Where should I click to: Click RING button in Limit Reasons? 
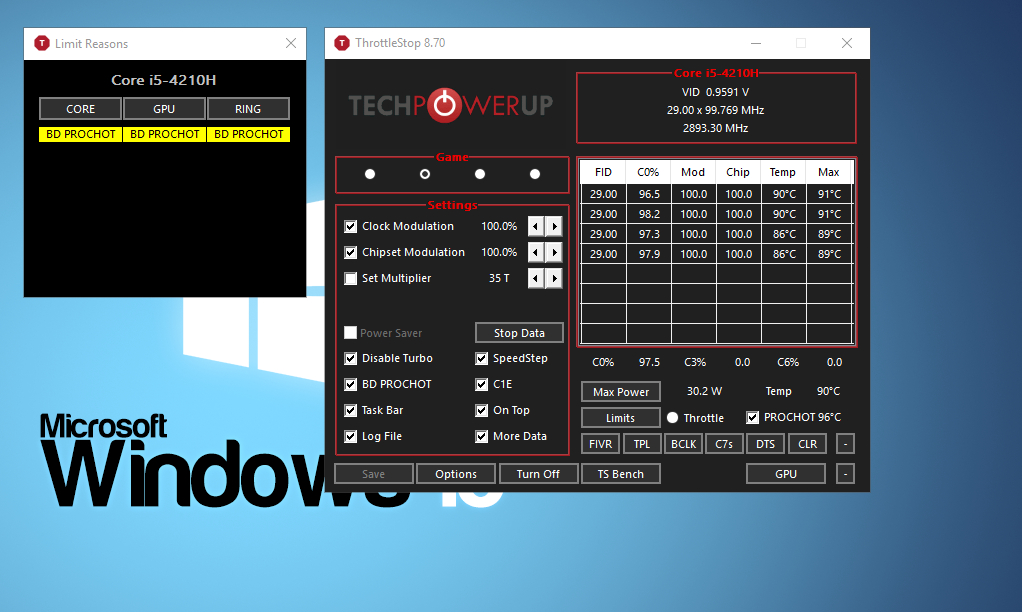tap(248, 109)
